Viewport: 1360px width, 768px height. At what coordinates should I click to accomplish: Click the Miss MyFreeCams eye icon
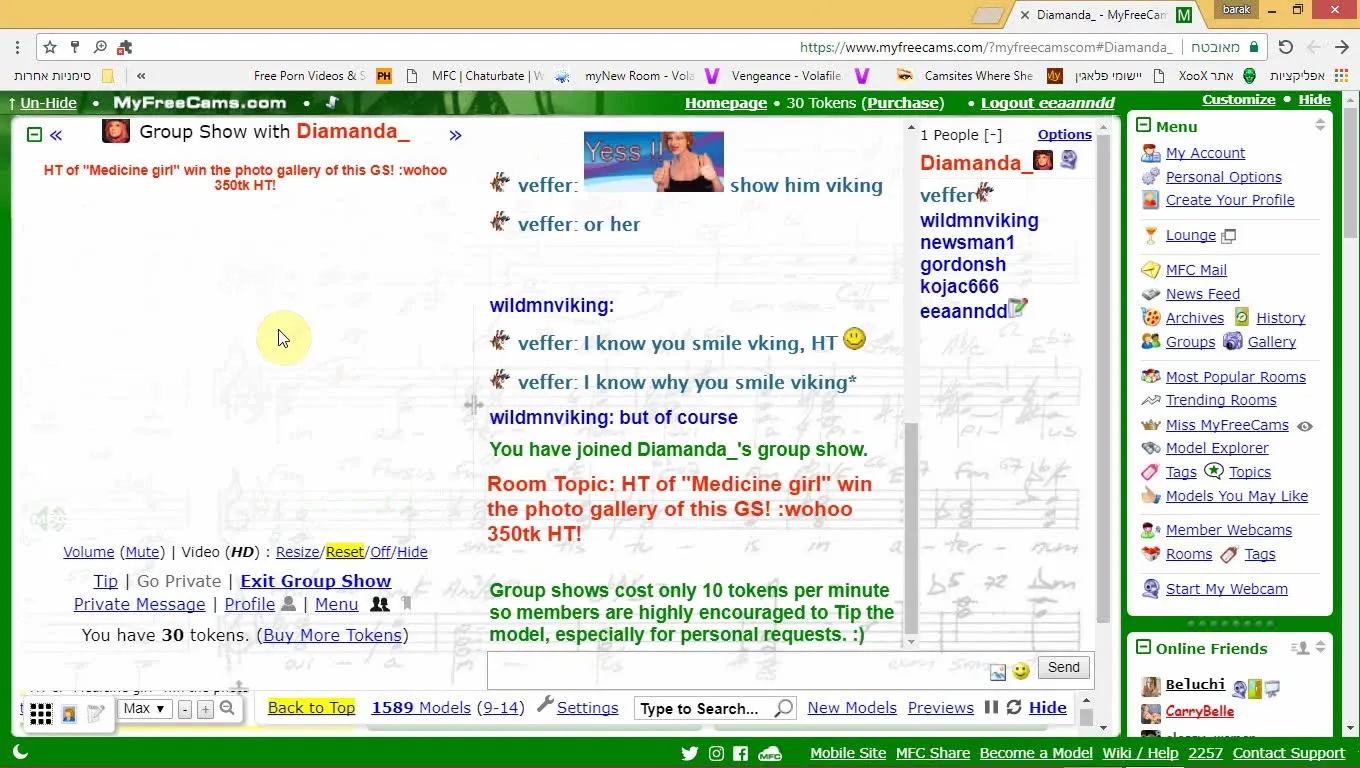1304,426
